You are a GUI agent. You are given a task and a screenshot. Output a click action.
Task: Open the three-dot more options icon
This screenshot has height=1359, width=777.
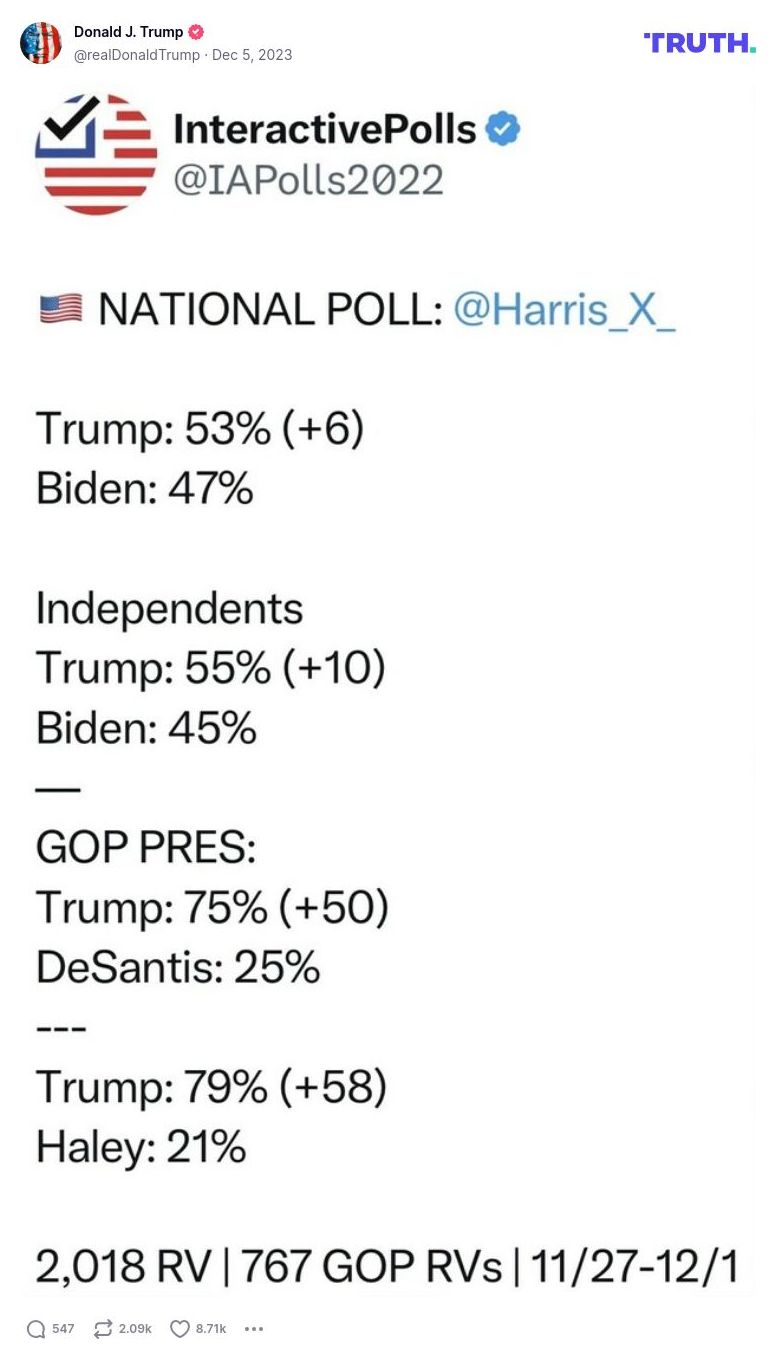[254, 1329]
